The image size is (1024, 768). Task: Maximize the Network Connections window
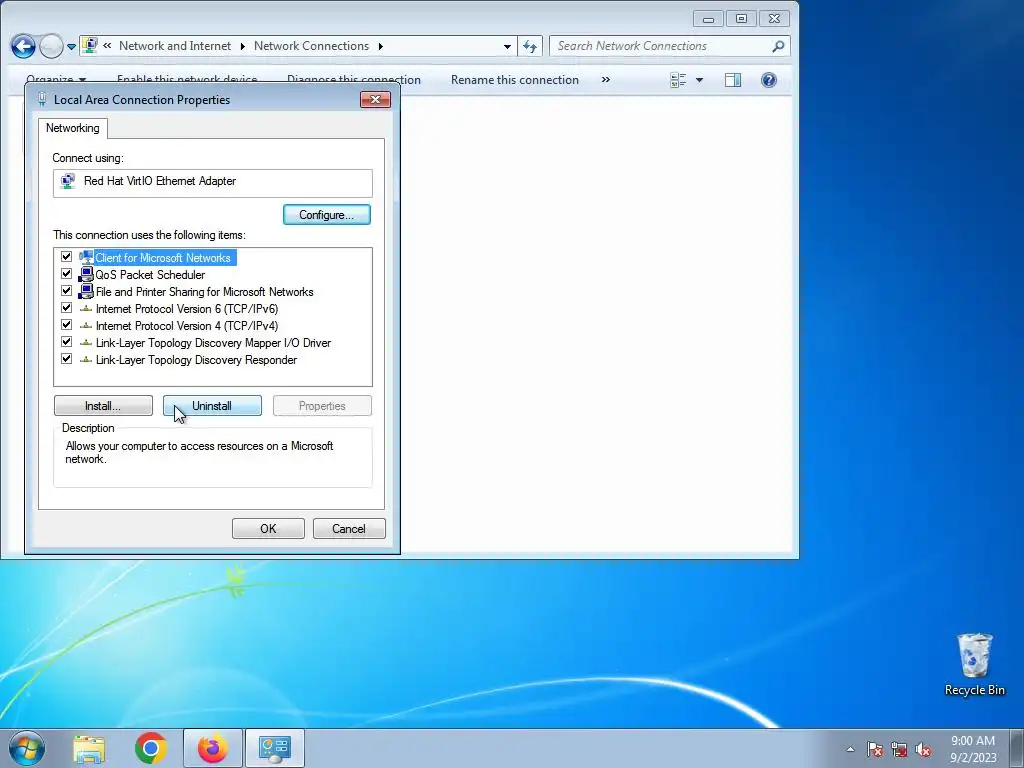pyautogui.click(x=741, y=19)
